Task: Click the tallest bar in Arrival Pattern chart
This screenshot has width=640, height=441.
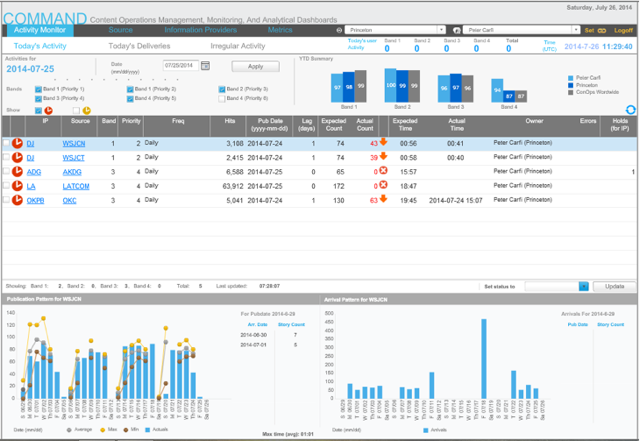Action: point(484,359)
